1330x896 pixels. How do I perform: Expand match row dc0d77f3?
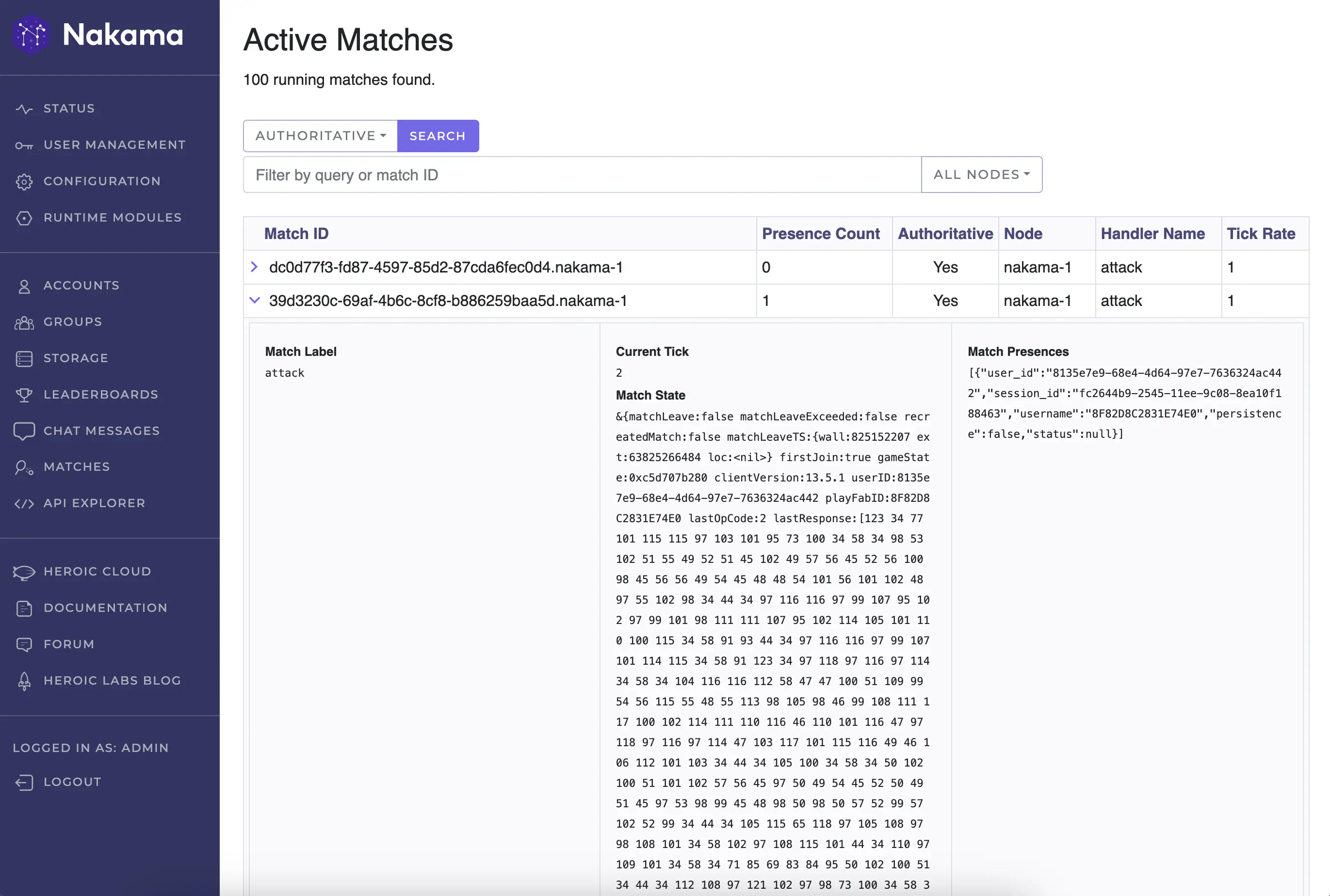click(254, 267)
